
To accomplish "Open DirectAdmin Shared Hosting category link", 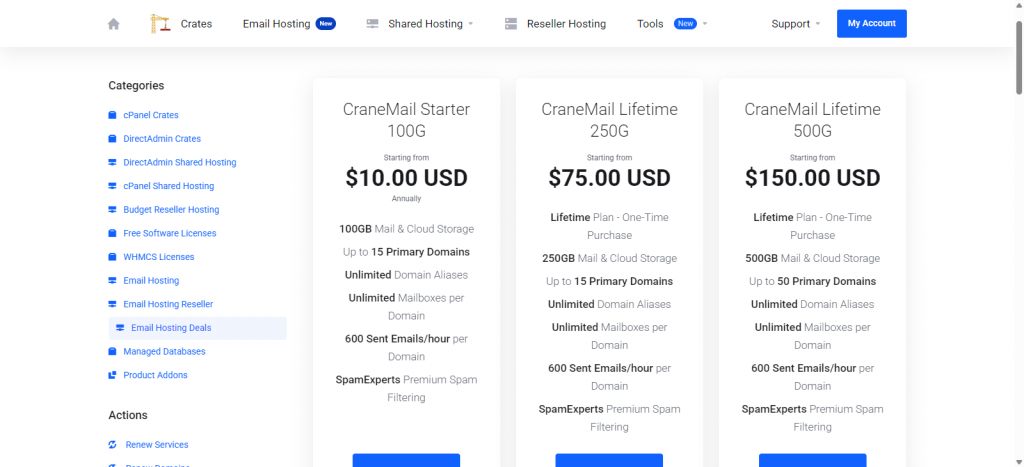I will [180, 162].
